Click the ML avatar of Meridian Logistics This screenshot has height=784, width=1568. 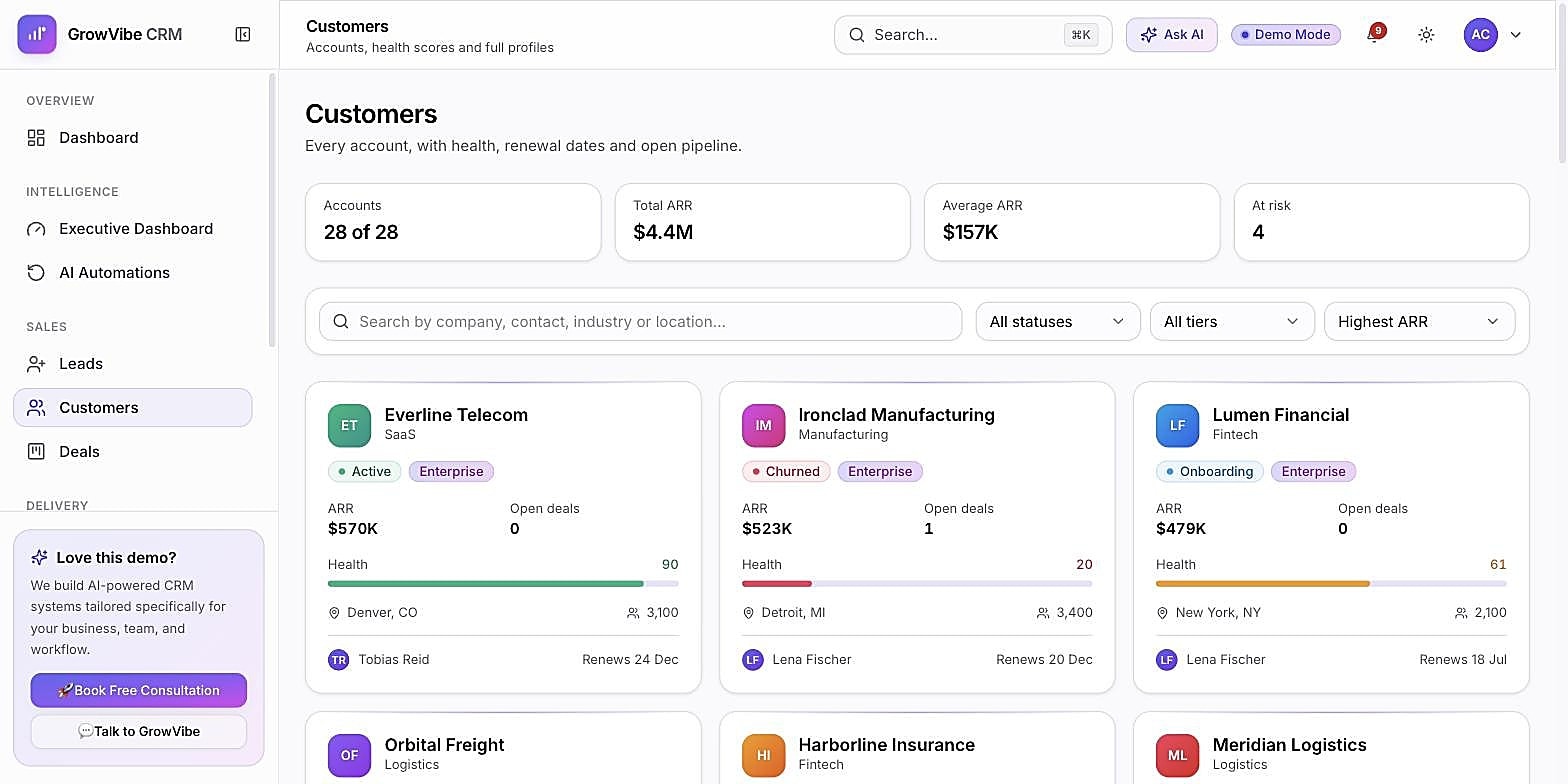pyautogui.click(x=1177, y=755)
